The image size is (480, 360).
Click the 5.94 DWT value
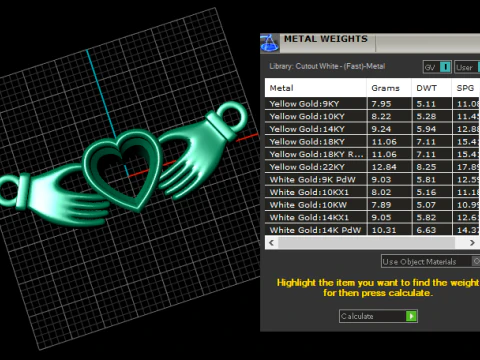click(x=426, y=129)
